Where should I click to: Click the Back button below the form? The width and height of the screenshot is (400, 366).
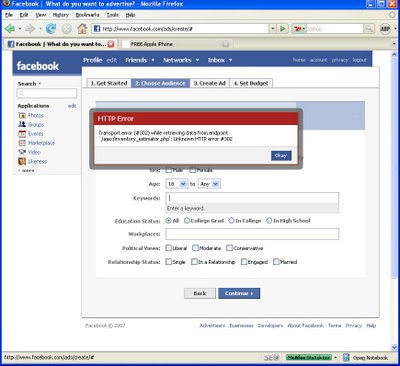click(x=200, y=293)
